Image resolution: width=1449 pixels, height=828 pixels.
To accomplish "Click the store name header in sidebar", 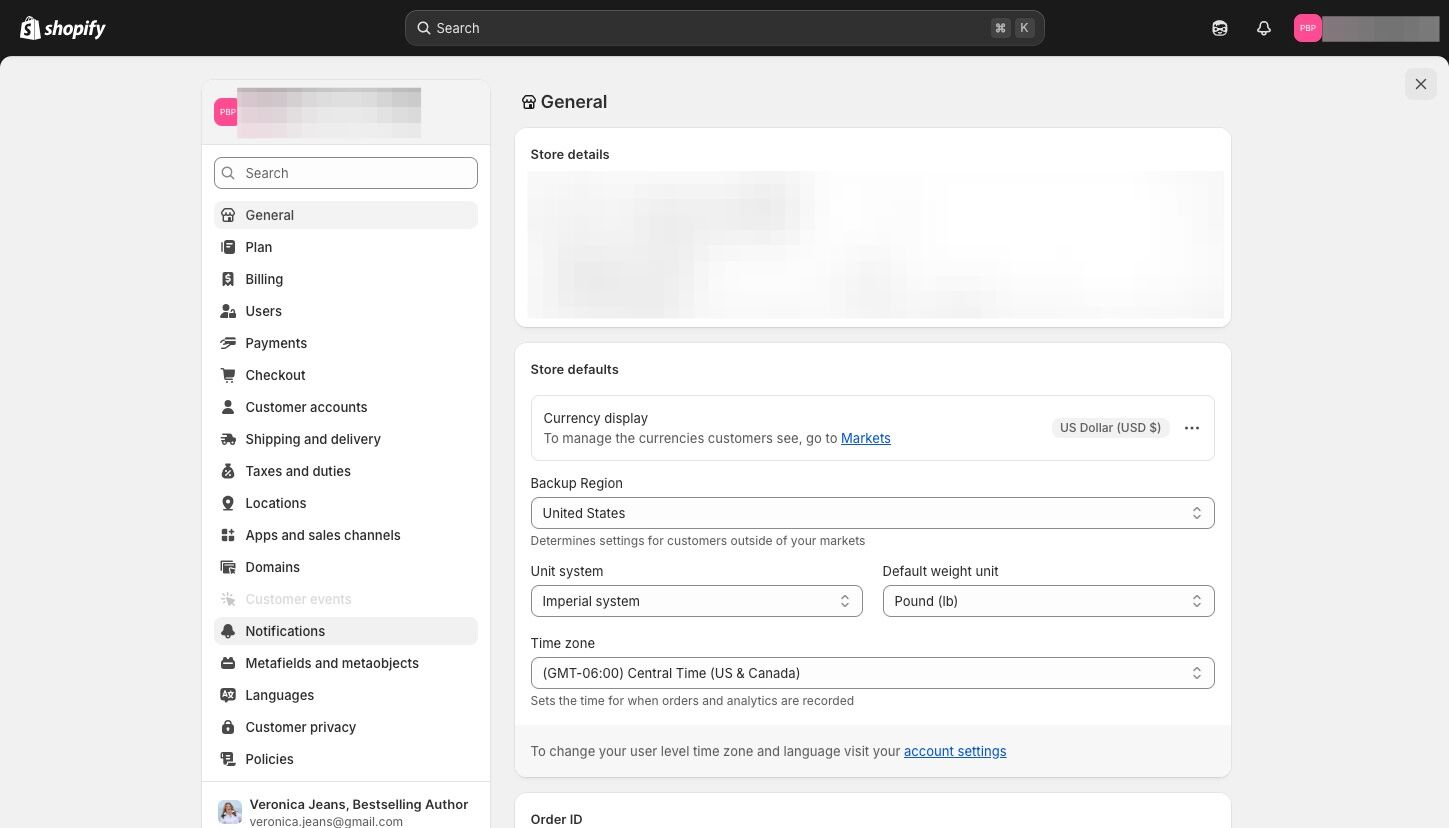I will pos(346,112).
